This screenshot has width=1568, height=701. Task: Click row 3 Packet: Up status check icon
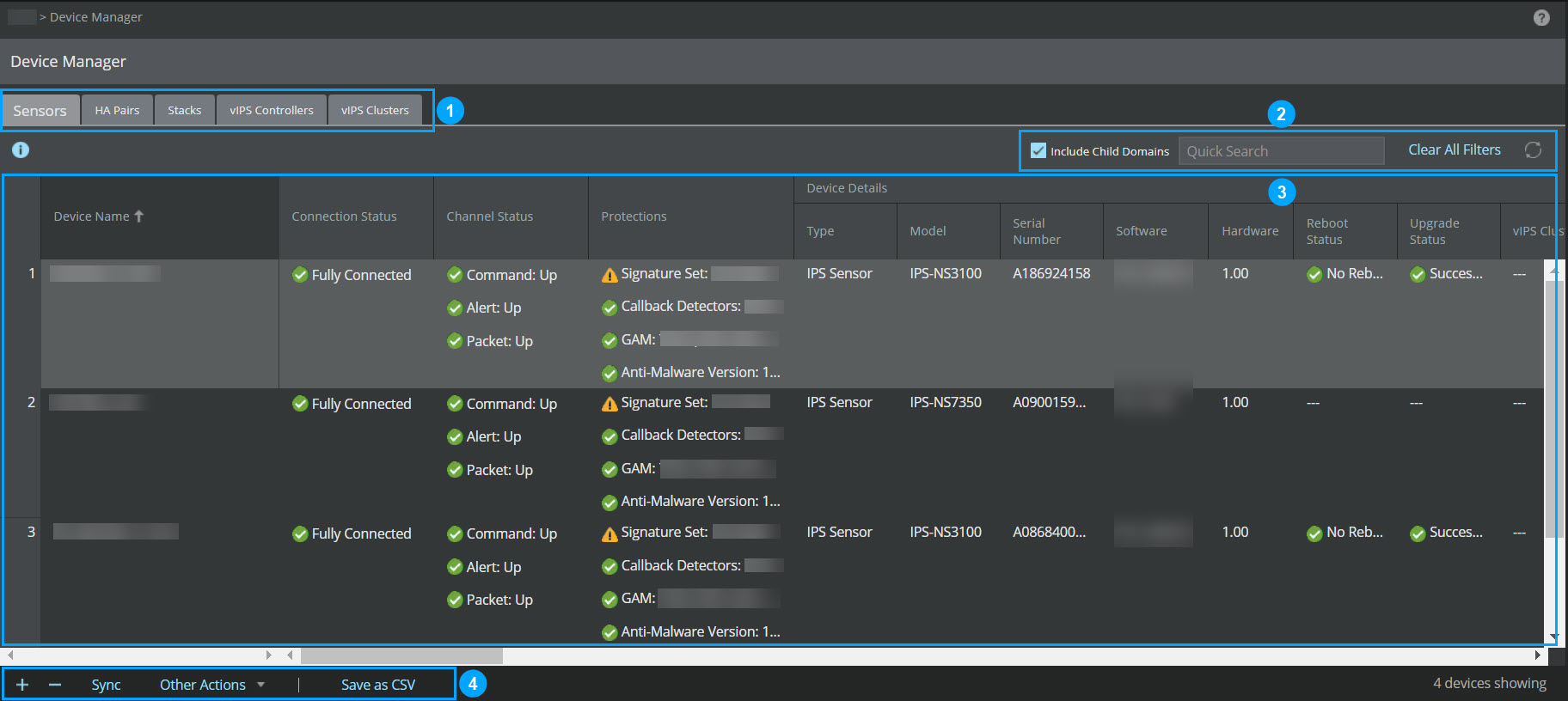click(x=455, y=600)
